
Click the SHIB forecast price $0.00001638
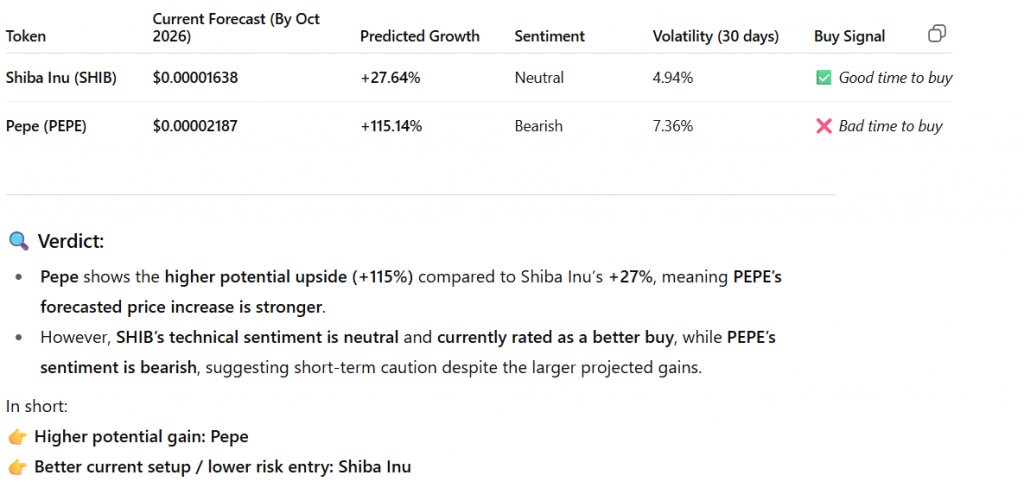195,78
